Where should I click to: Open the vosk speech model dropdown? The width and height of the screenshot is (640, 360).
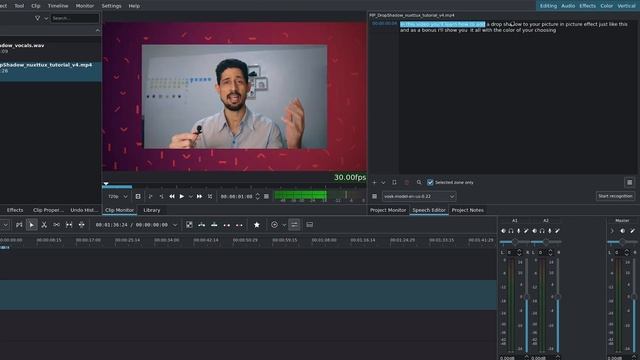tap(419, 197)
